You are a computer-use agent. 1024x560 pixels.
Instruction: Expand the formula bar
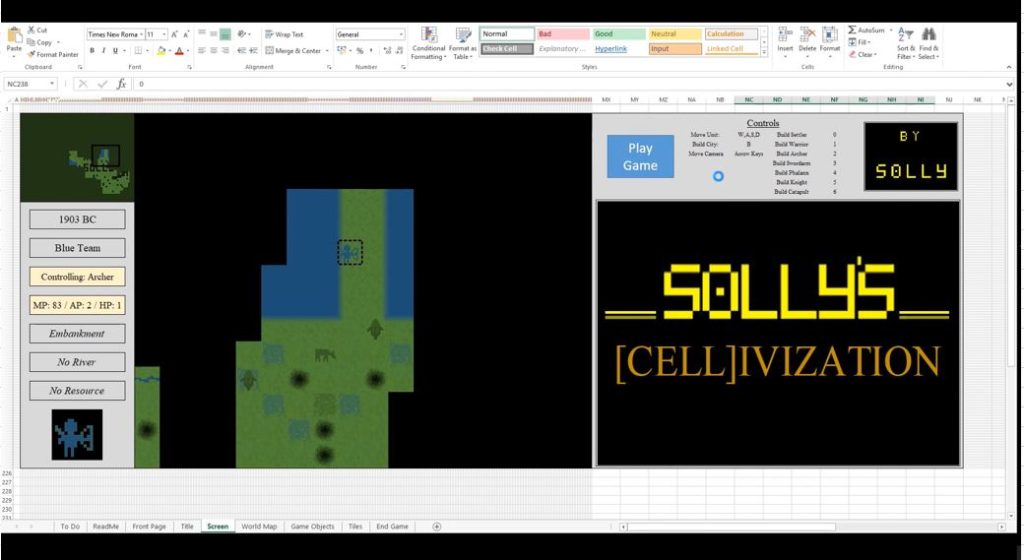(x=1010, y=84)
